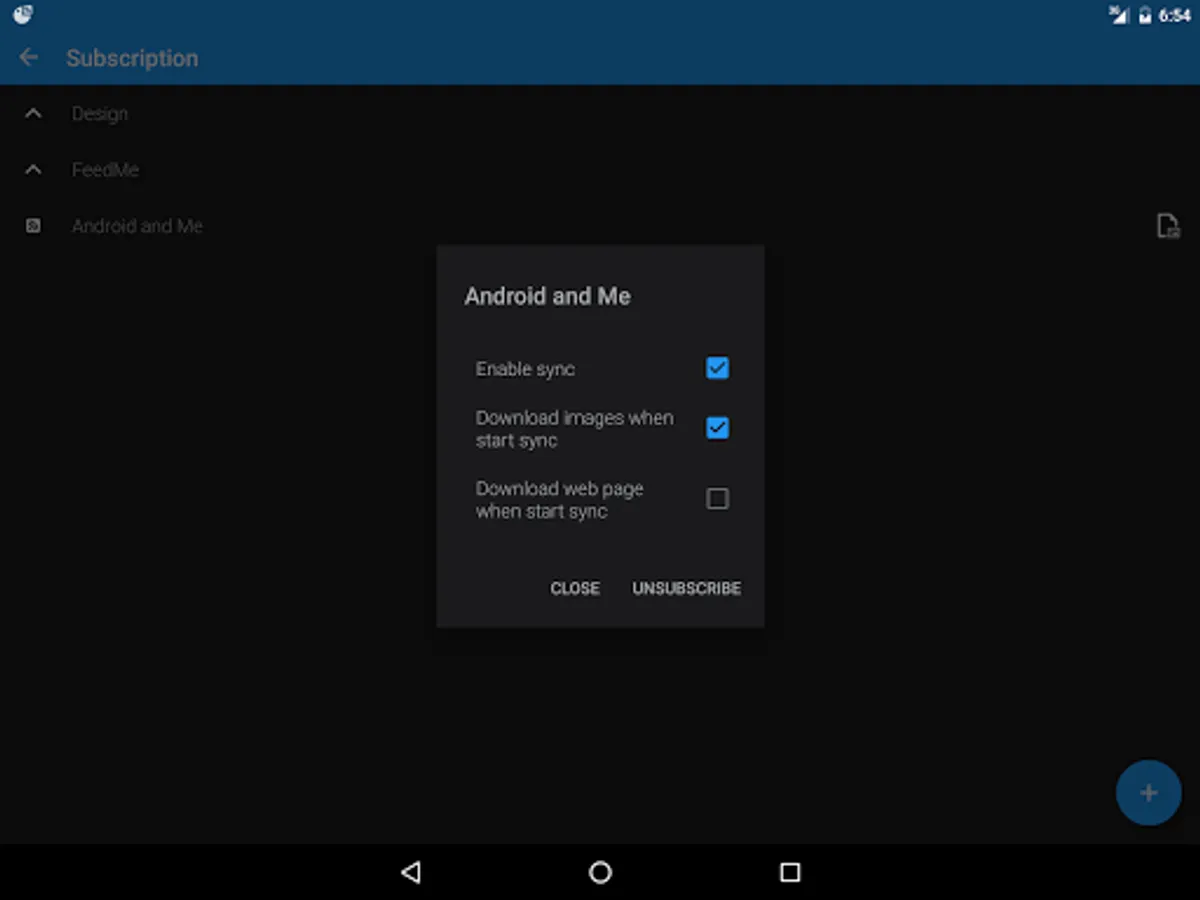Click the CLOSE dialog button
This screenshot has width=1200, height=900.
pyautogui.click(x=575, y=588)
